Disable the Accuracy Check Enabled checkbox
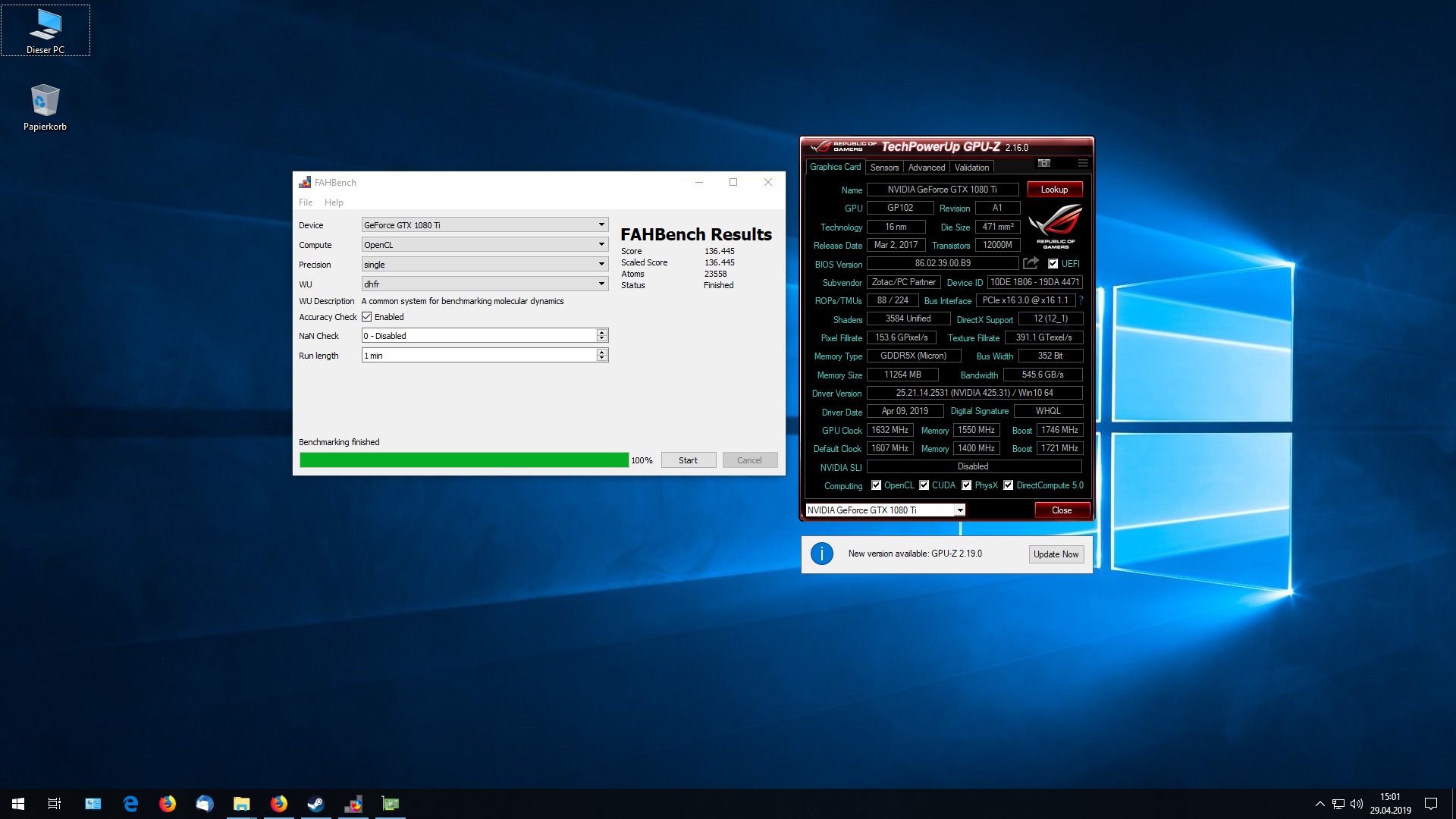Screen dimensions: 1456x819 (367, 317)
